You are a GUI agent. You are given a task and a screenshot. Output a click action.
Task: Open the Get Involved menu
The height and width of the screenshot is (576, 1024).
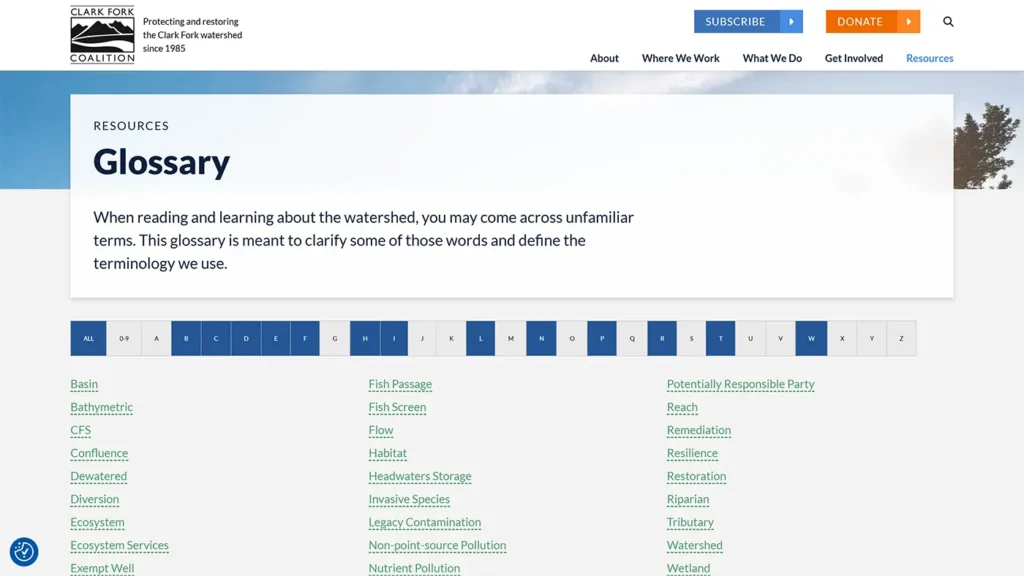[x=853, y=58]
